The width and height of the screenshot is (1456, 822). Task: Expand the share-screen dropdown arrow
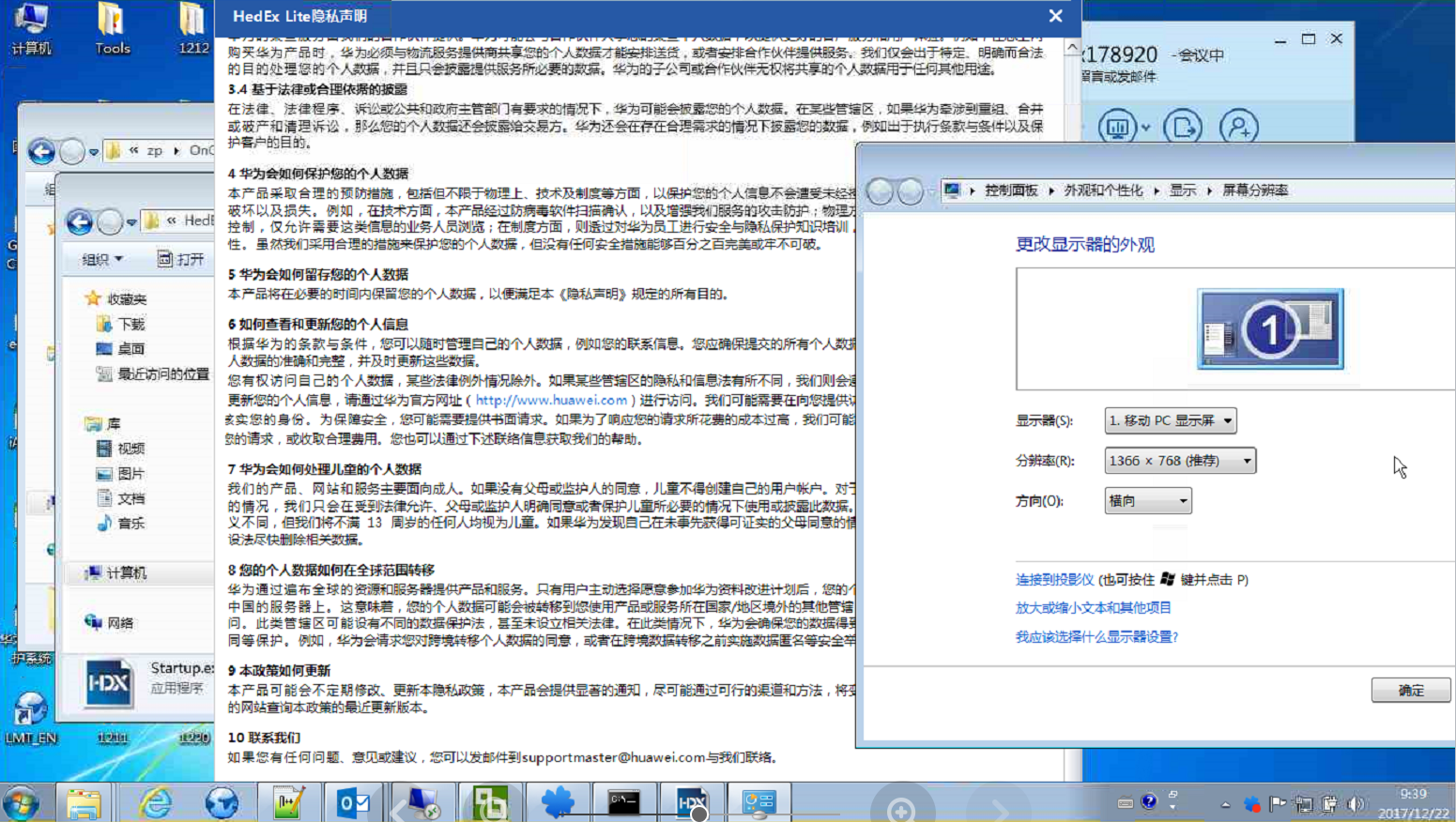pyautogui.click(x=1145, y=127)
